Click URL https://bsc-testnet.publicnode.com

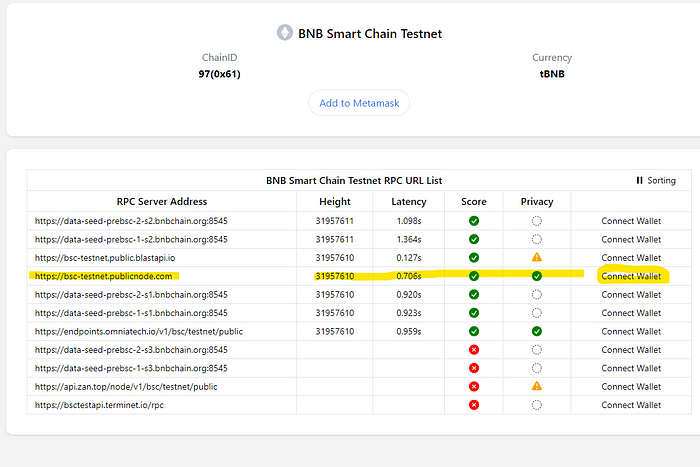104,276
